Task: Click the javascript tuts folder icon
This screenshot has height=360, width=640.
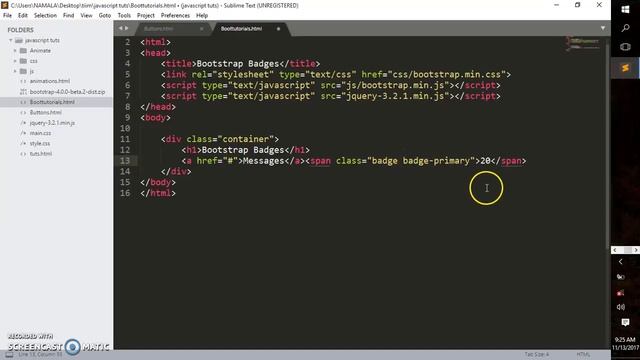Action: tap(19, 40)
